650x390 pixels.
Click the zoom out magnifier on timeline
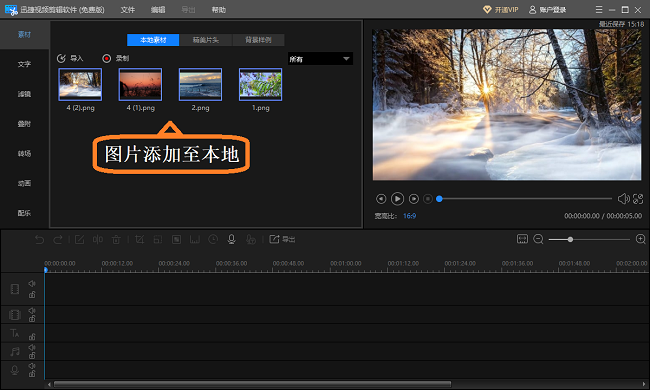538,239
